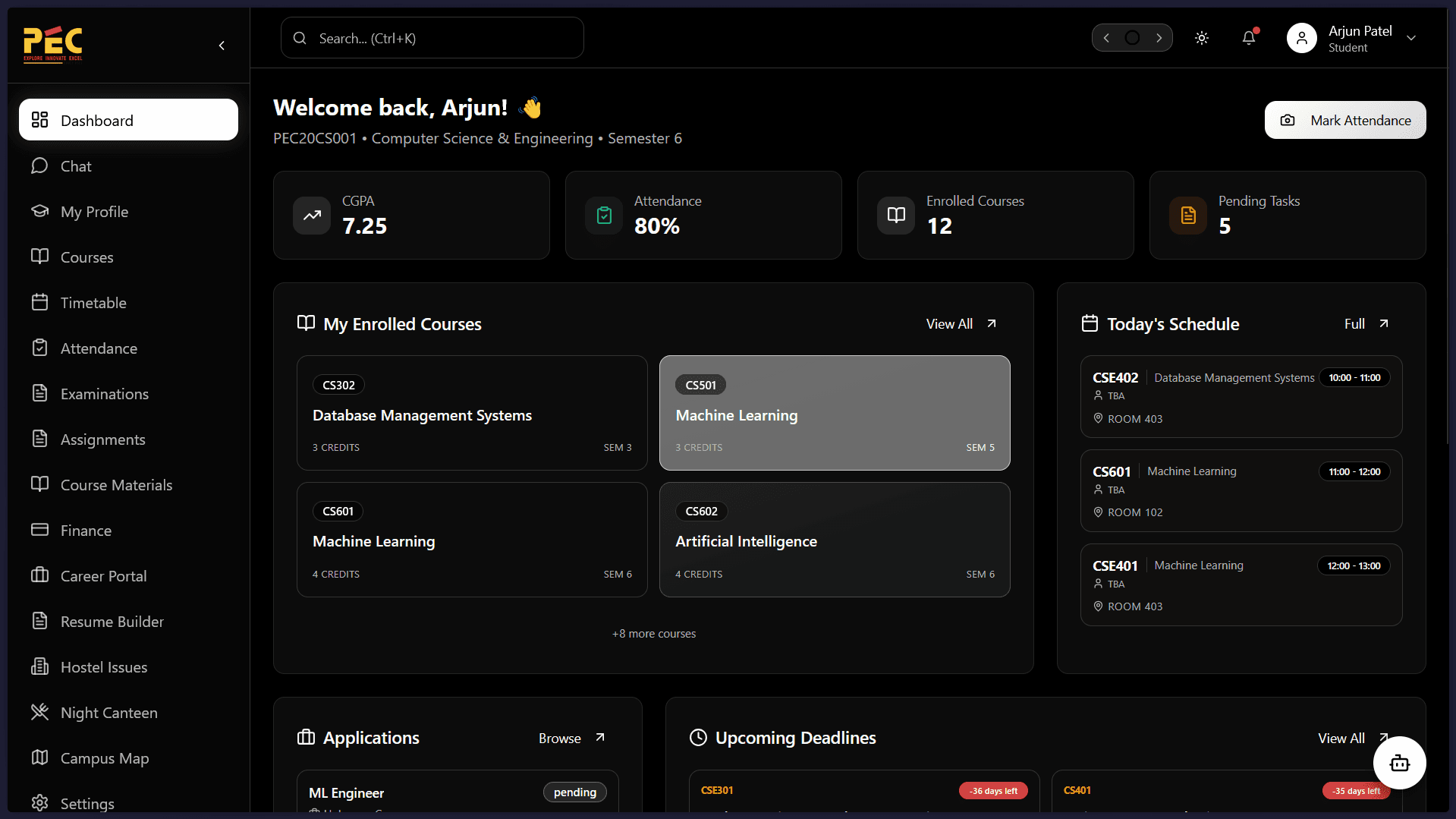Open notifications via the bell icon
Screen dimensions: 1456x819
(x=1249, y=37)
